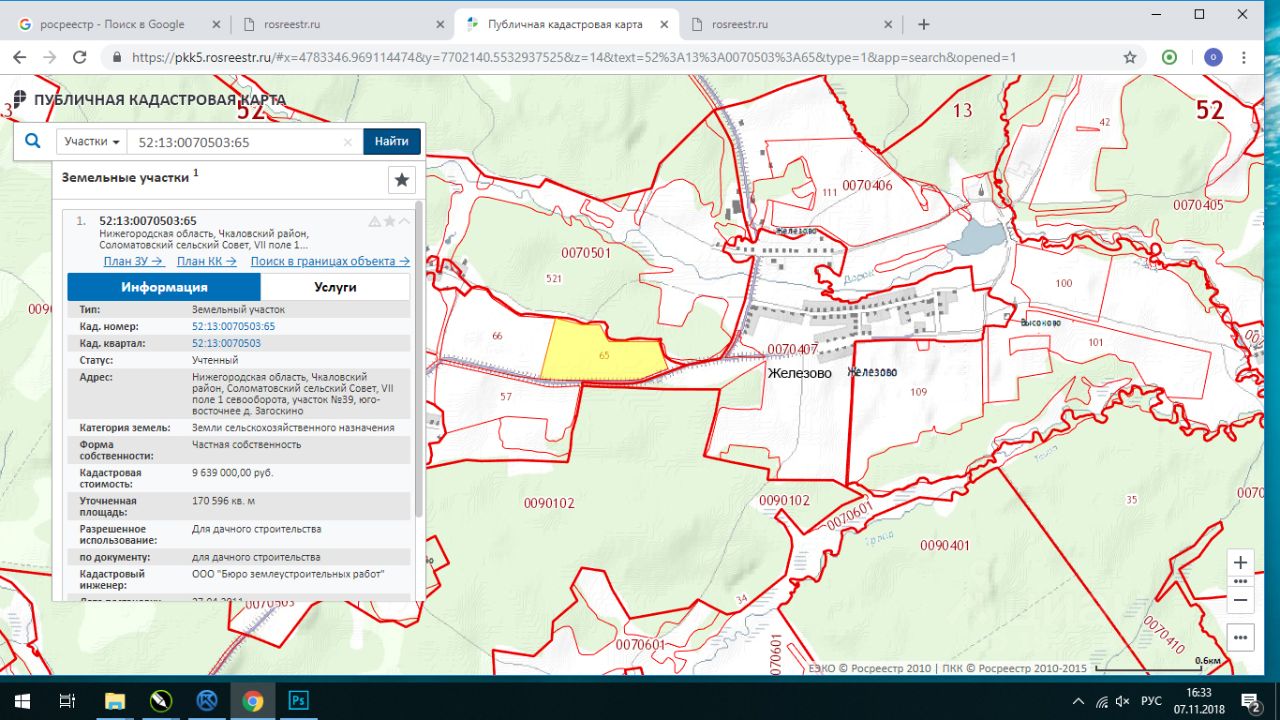The width and height of the screenshot is (1280, 720).
Task: Select the cadastral value 9 639 000,00 руб.
Action: (232, 472)
